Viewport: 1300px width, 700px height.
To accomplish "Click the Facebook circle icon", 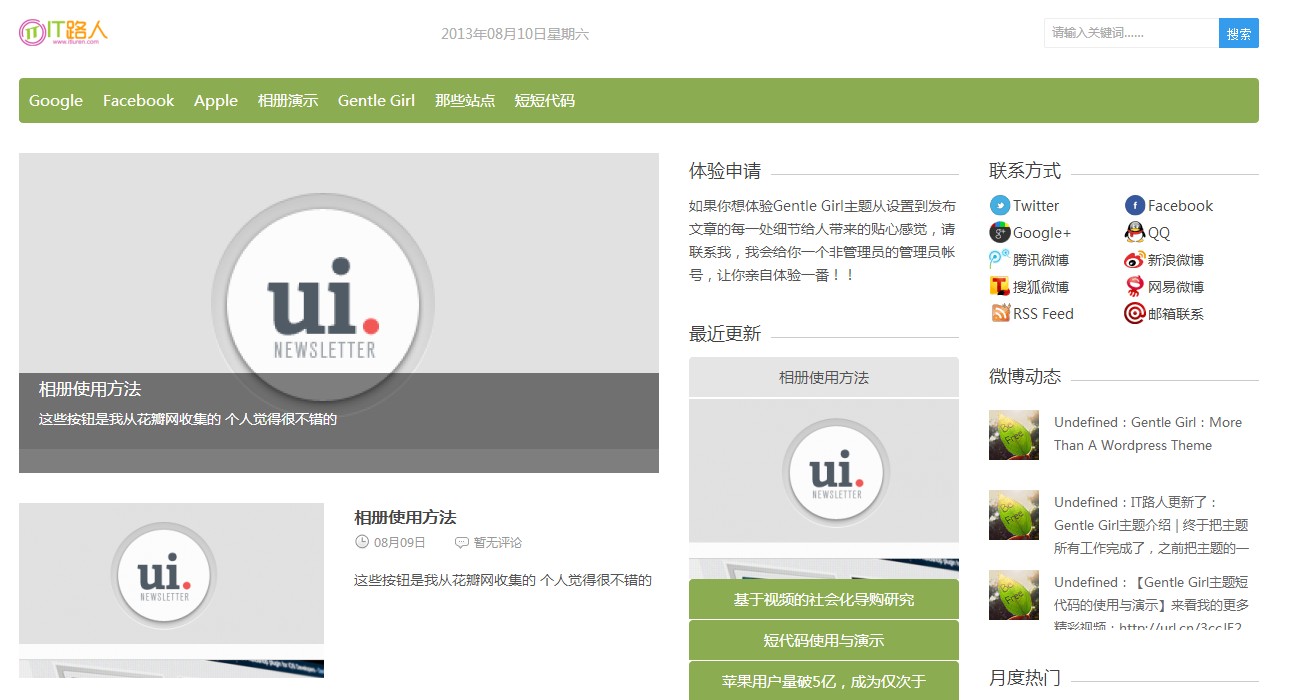I will pyautogui.click(x=1134, y=205).
